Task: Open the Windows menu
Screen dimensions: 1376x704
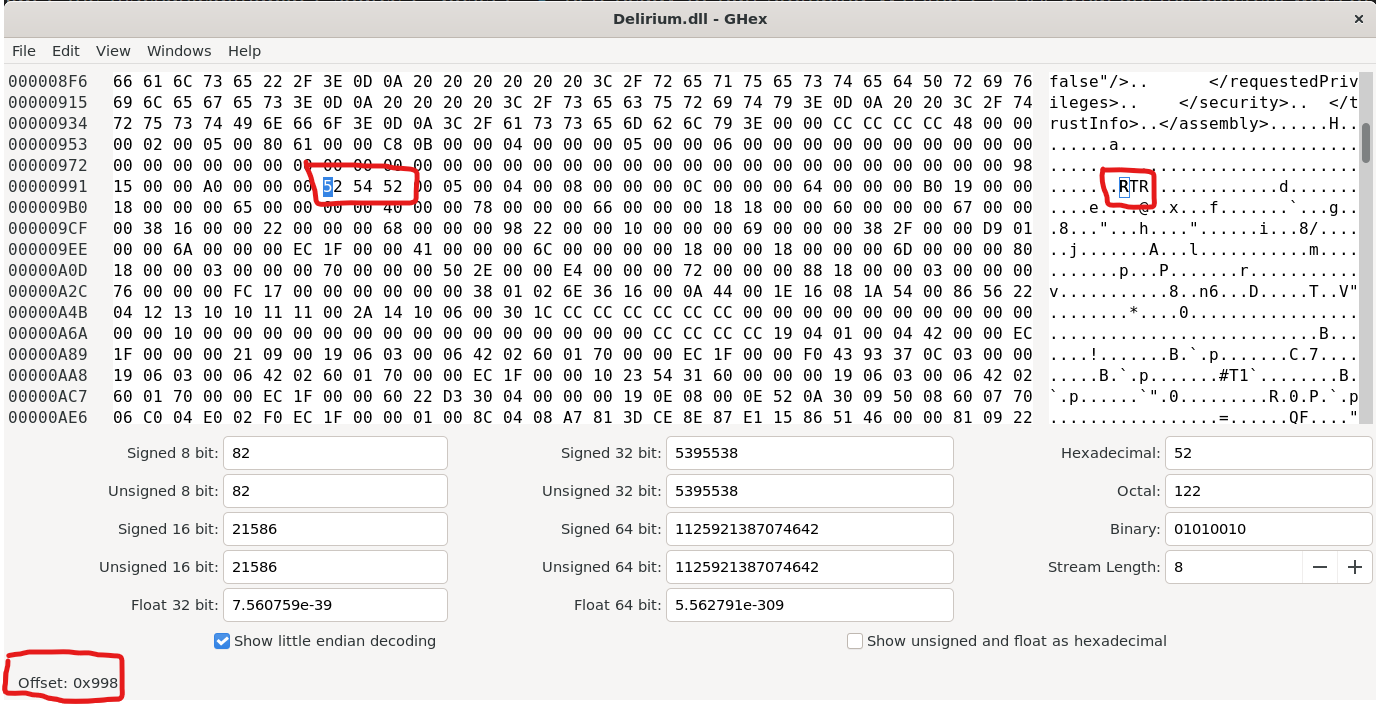Action: pyautogui.click(x=179, y=51)
